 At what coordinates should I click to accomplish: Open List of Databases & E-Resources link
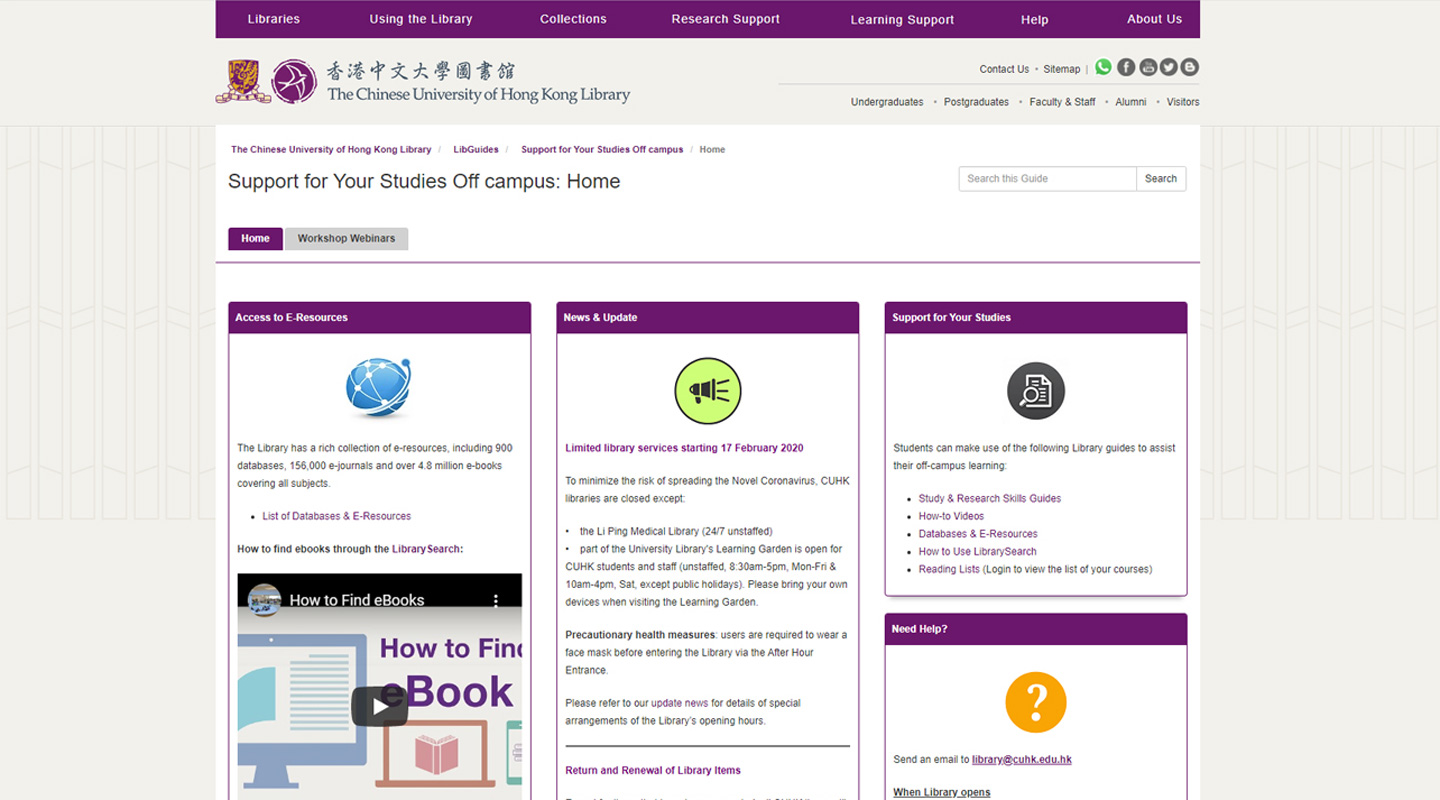point(337,516)
